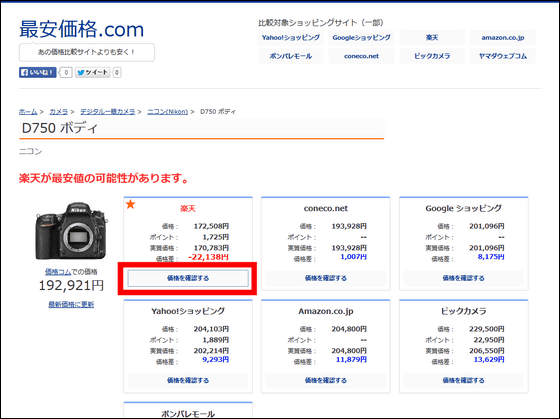Click the coneco.net card title
This screenshot has width=560, height=419.
click(x=326, y=208)
